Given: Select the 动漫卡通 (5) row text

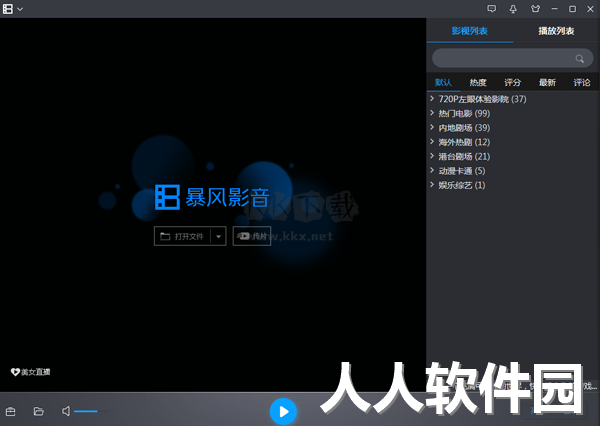Looking at the screenshot, I should tap(462, 171).
